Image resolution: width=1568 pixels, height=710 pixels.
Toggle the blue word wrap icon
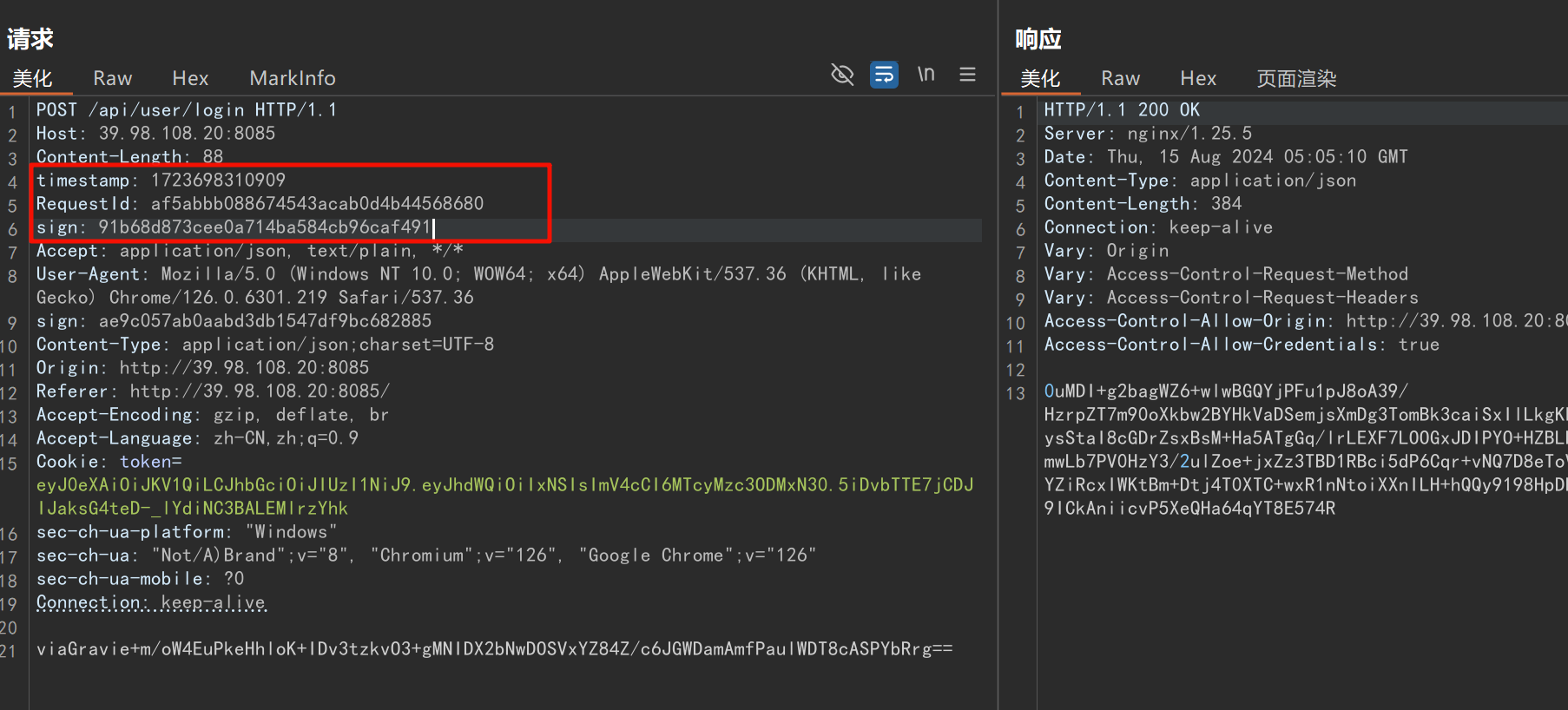884,75
